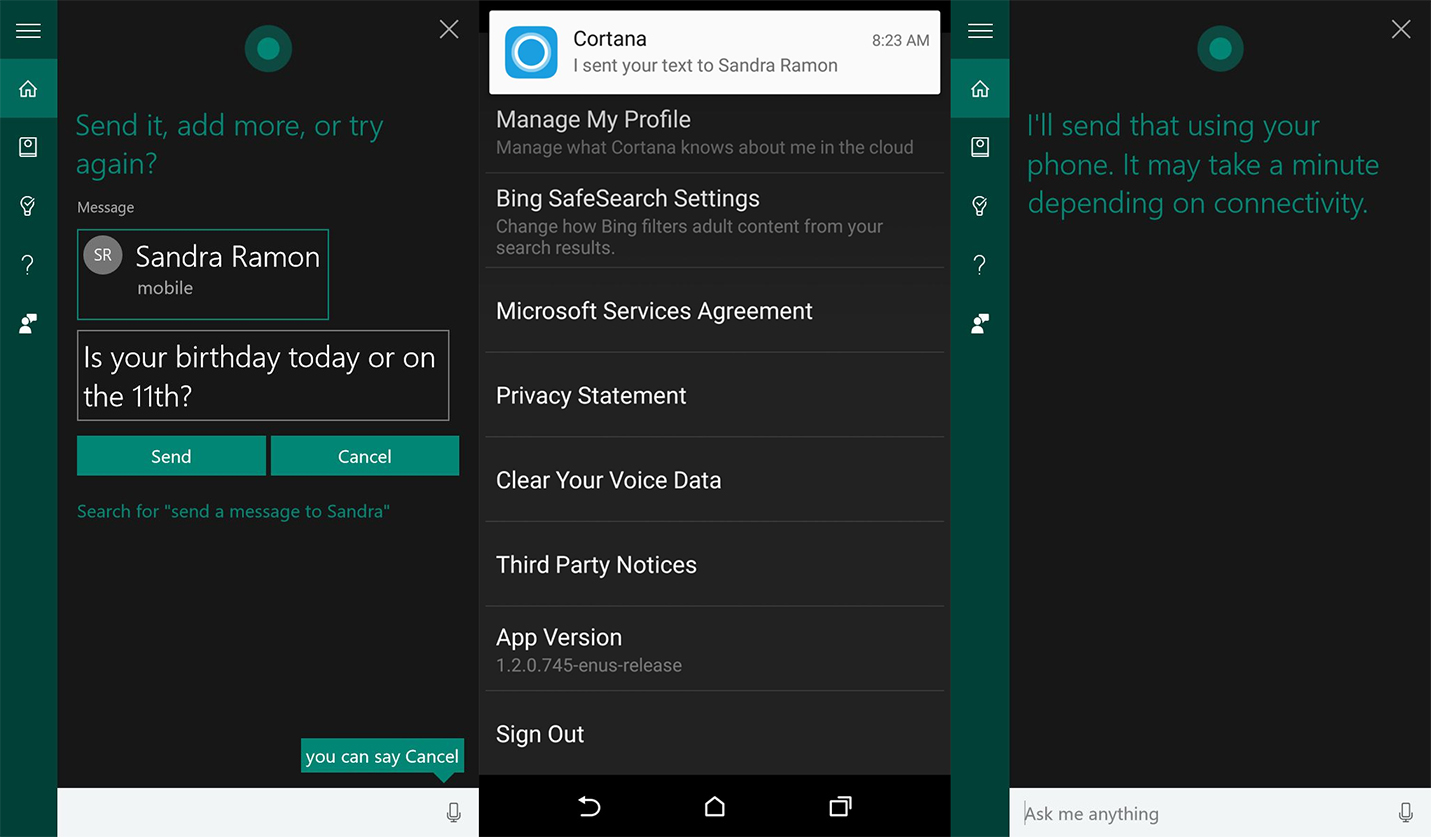
Task: Click the Cancel button
Action: pyautogui.click(x=365, y=456)
